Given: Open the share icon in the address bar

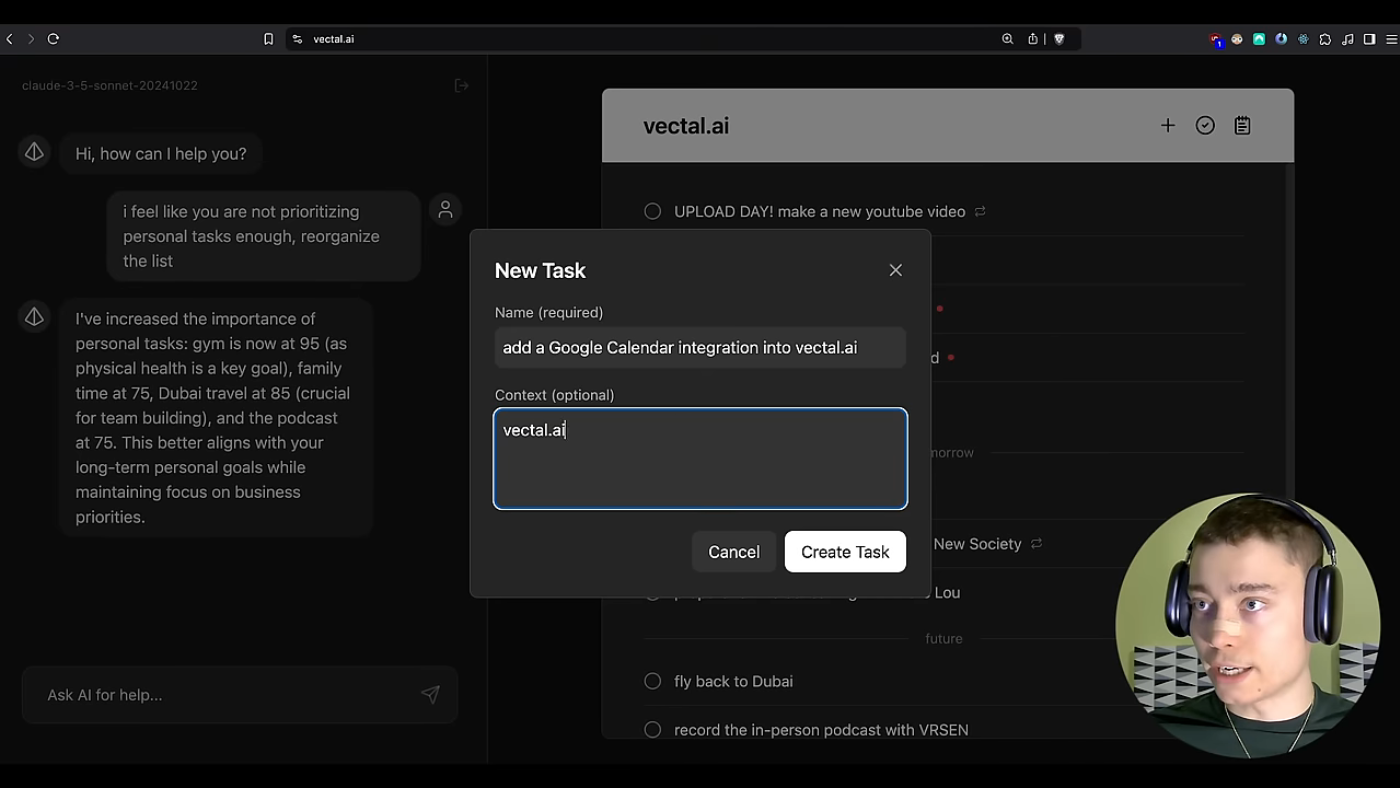Looking at the screenshot, I should click(x=1033, y=39).
